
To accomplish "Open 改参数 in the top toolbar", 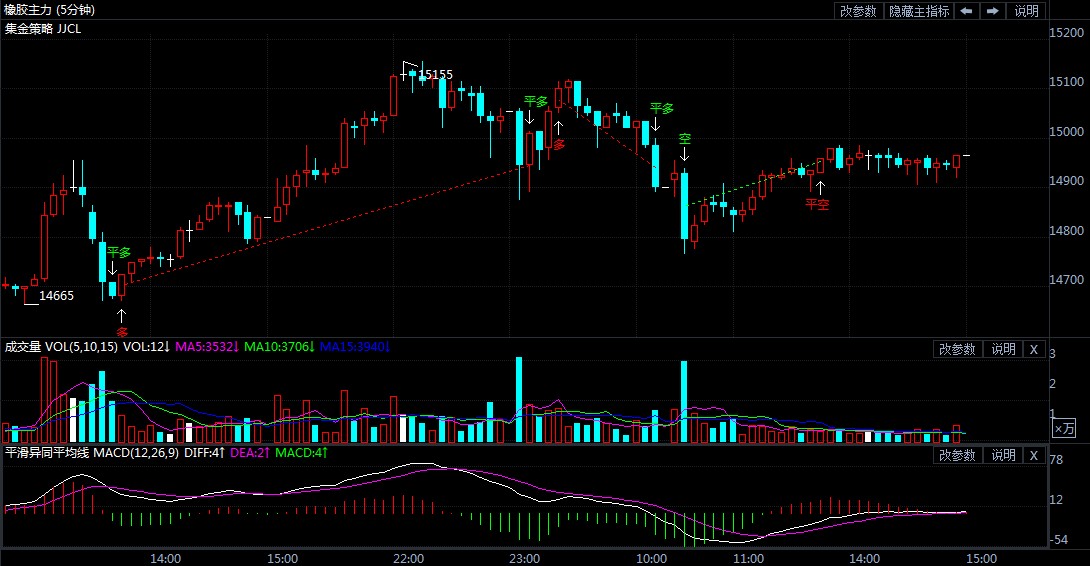I will point(859,11).
